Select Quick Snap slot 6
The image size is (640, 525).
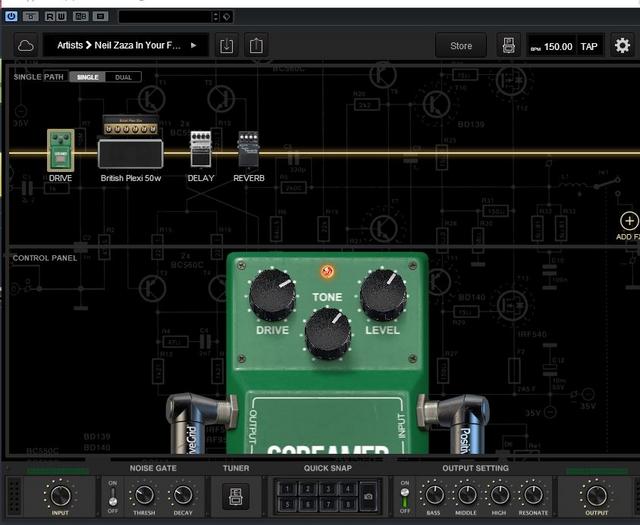pyautogui.click(x=308, y=505)
